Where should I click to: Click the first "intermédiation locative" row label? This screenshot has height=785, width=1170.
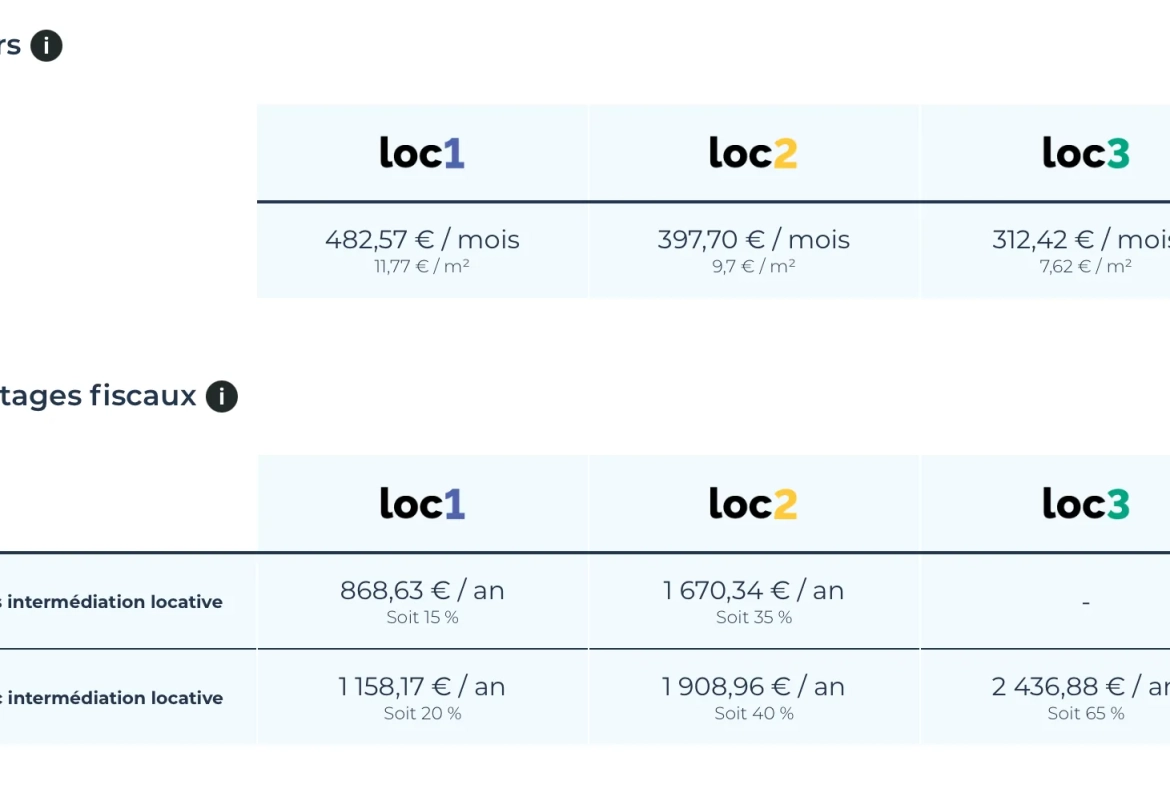point(112,601)
